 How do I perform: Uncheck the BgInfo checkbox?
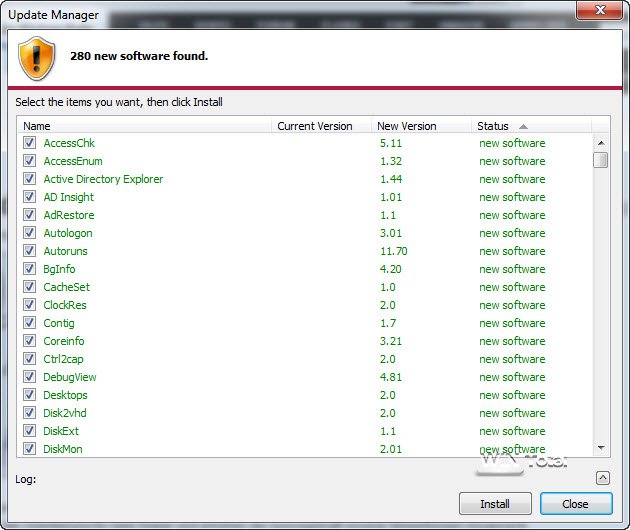point(29,269)
